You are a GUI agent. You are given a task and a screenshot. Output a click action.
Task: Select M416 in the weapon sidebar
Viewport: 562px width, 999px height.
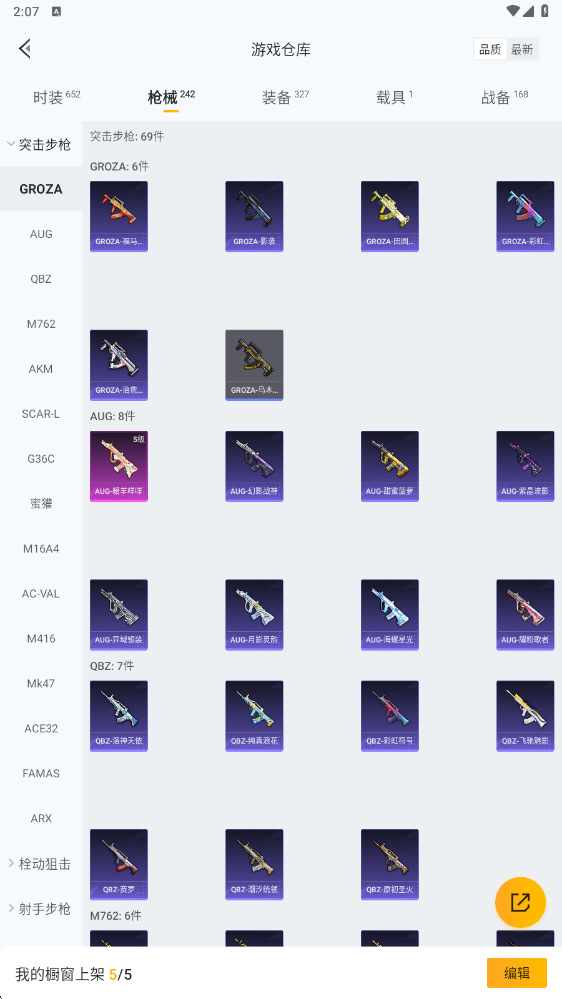41,638
